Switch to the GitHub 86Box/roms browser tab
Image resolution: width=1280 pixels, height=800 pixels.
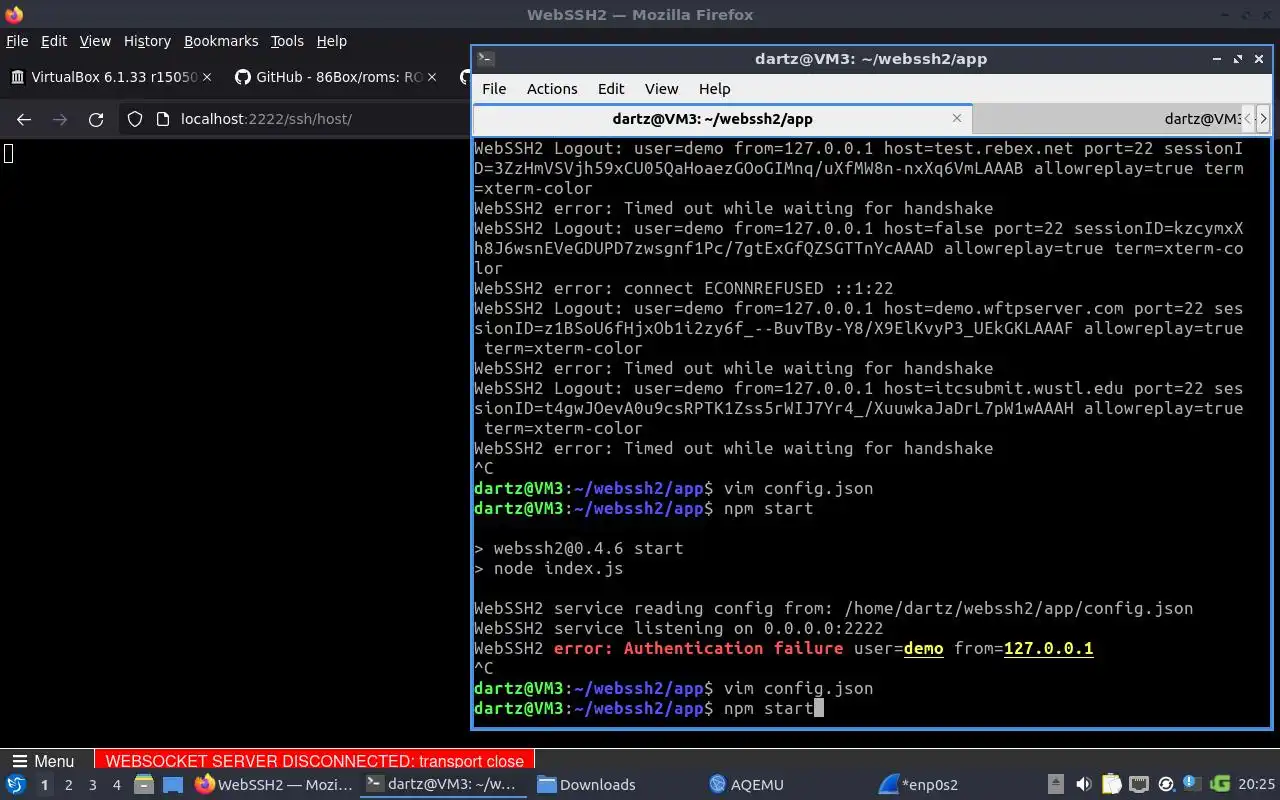pyautogui.click(x=338, y=77)
